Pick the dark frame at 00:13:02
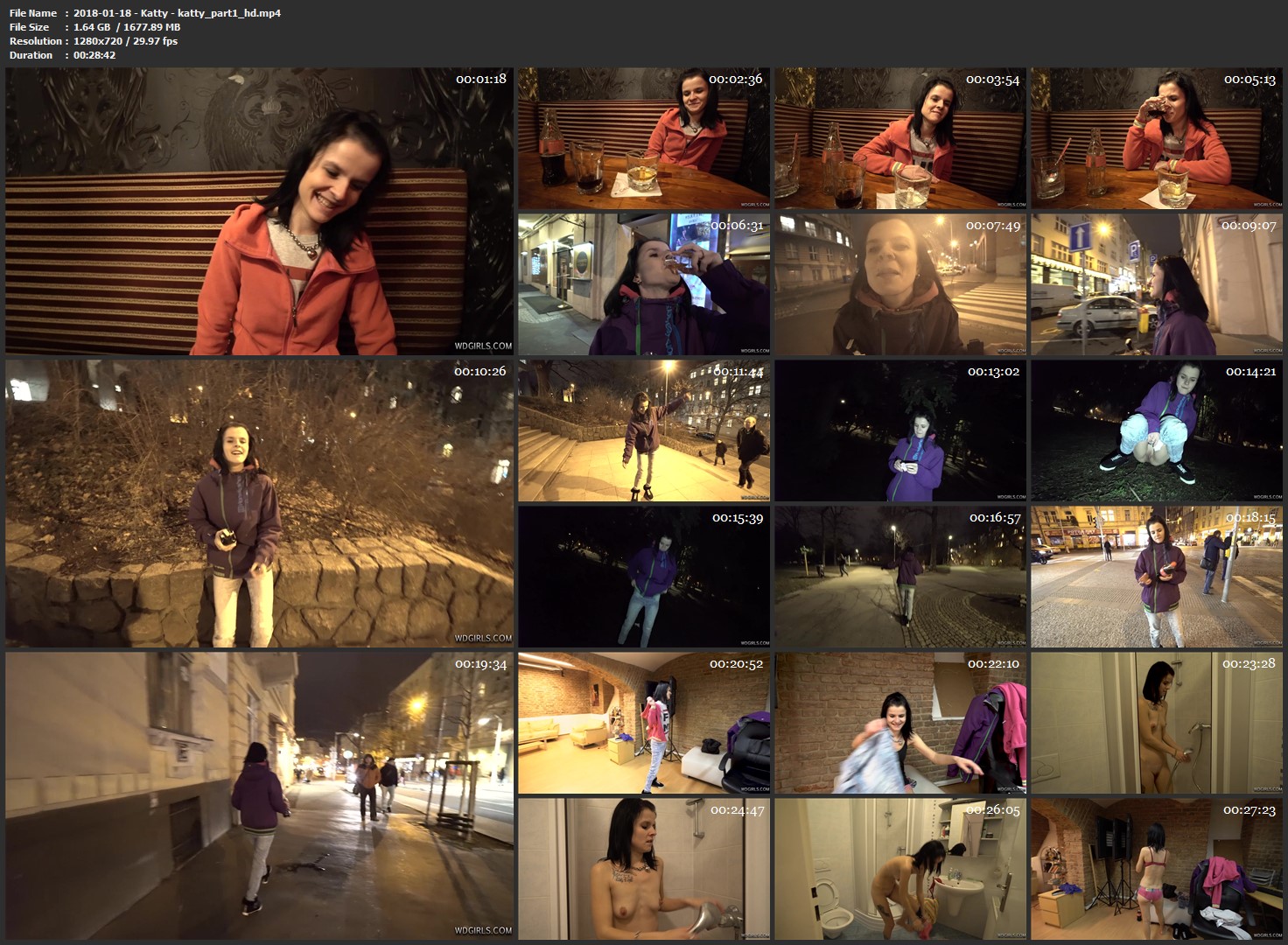1288x945 pixels. tap(900, 430)
